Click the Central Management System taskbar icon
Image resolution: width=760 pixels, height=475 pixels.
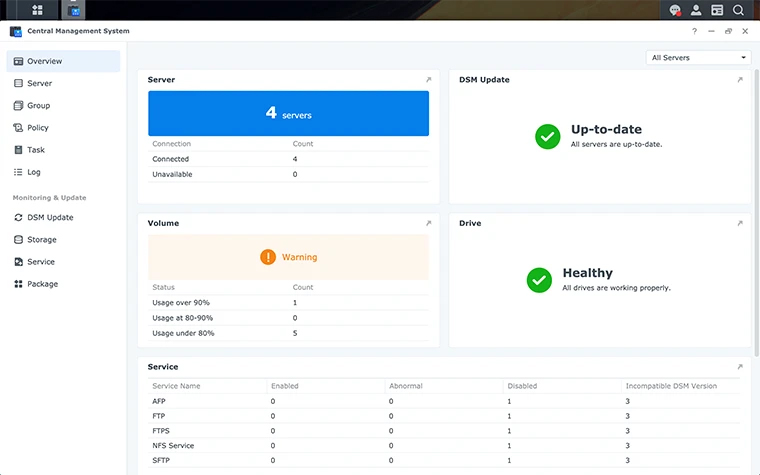pos(73,10)
